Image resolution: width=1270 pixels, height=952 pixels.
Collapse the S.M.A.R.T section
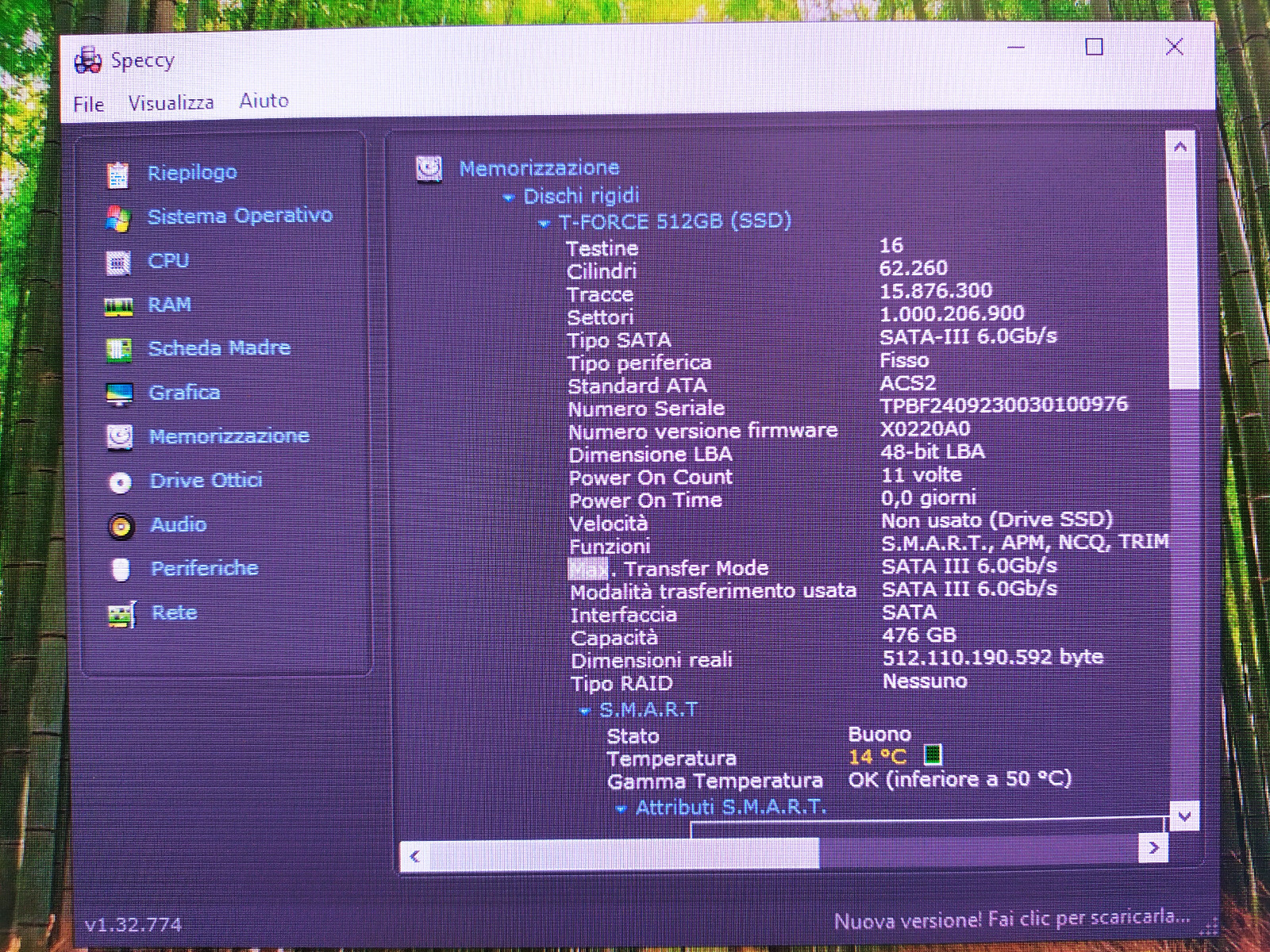[585, 712]
